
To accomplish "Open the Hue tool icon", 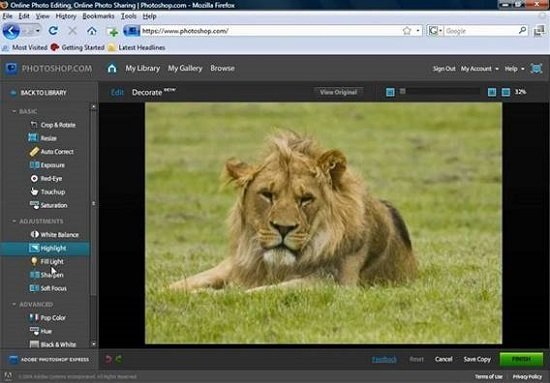I will [x=34, y=331].
